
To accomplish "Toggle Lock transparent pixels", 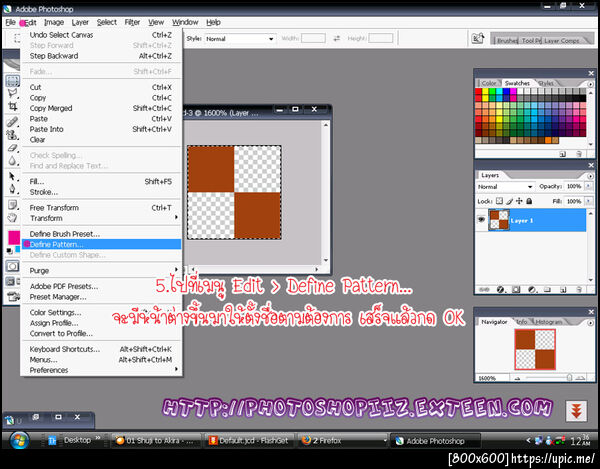I will coord(499,201).
